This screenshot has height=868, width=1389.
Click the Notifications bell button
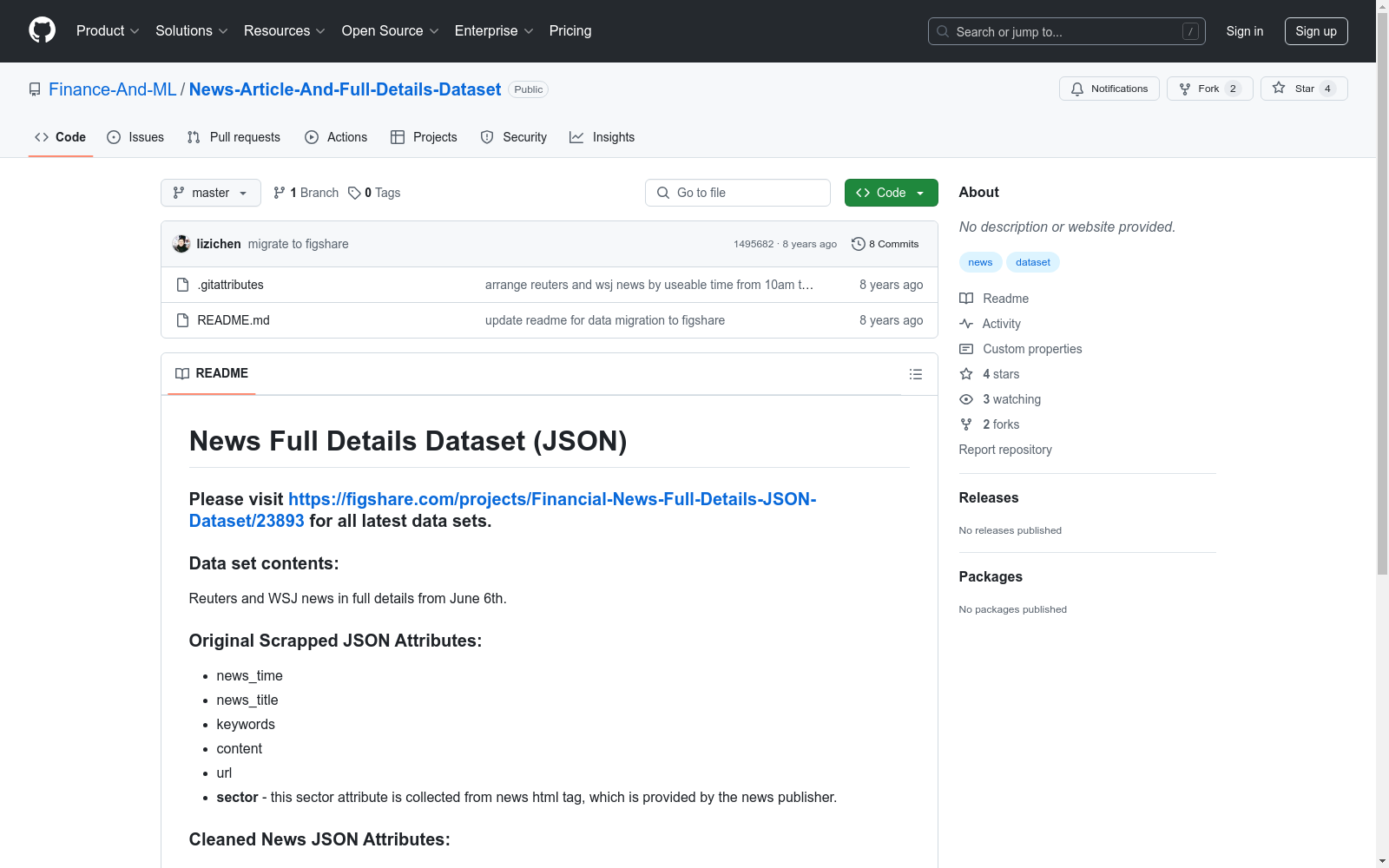[1109, 89]
